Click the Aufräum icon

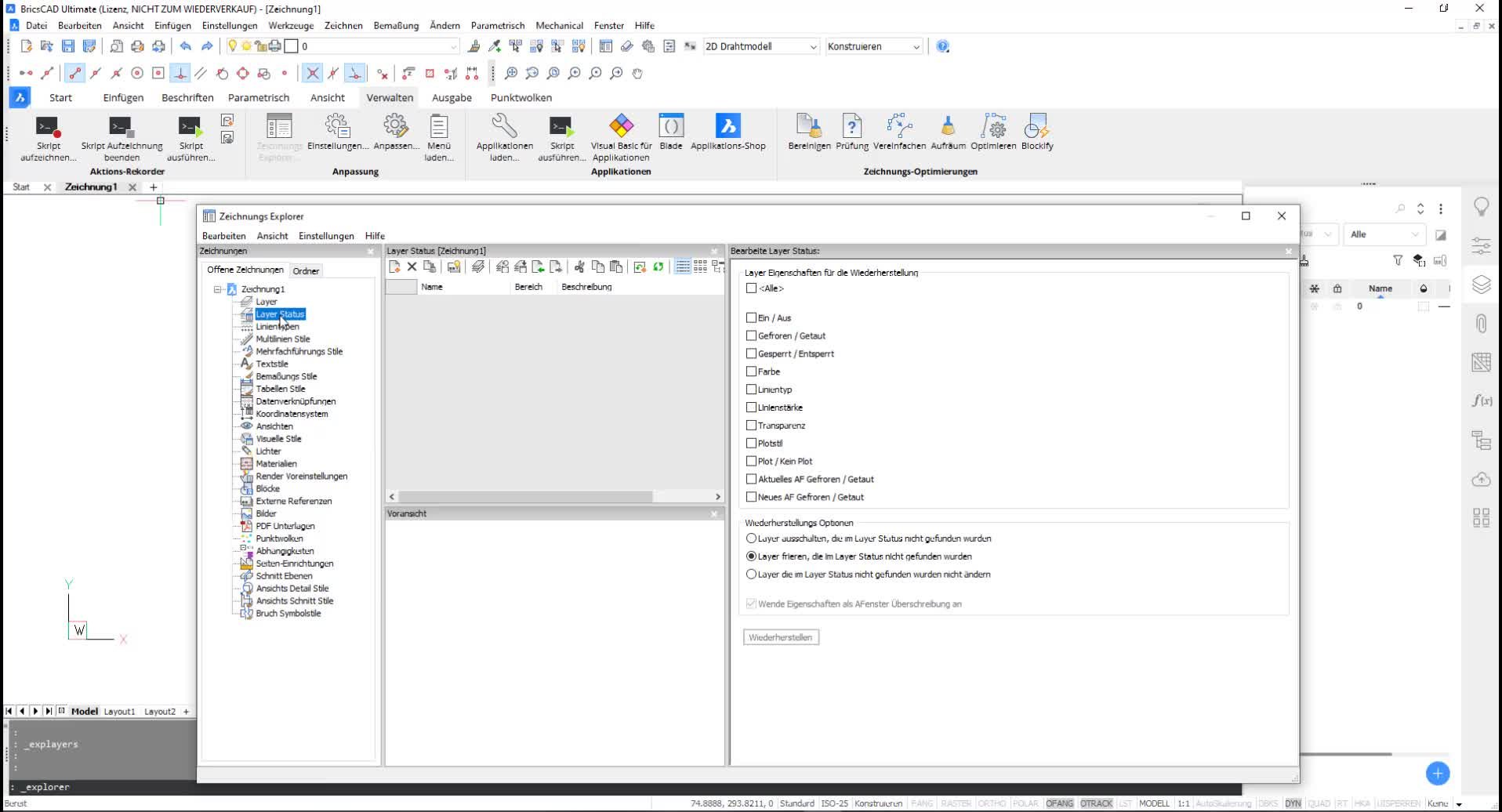click(x=948, y=127)
